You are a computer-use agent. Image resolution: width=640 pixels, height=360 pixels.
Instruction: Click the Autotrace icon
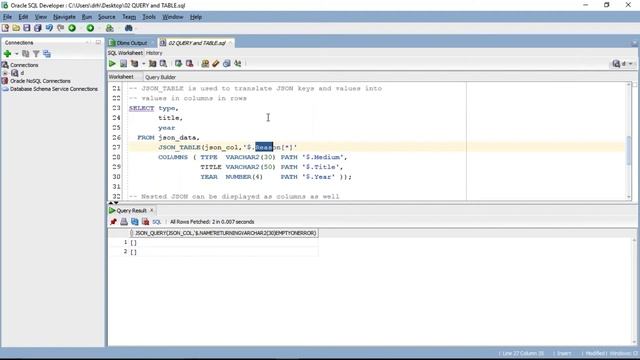(153, 64)
